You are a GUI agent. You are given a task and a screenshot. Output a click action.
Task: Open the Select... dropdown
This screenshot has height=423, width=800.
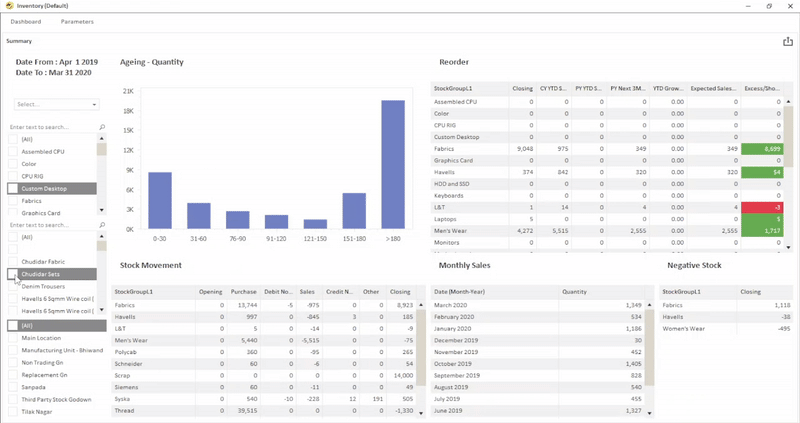tap(57, 104)
